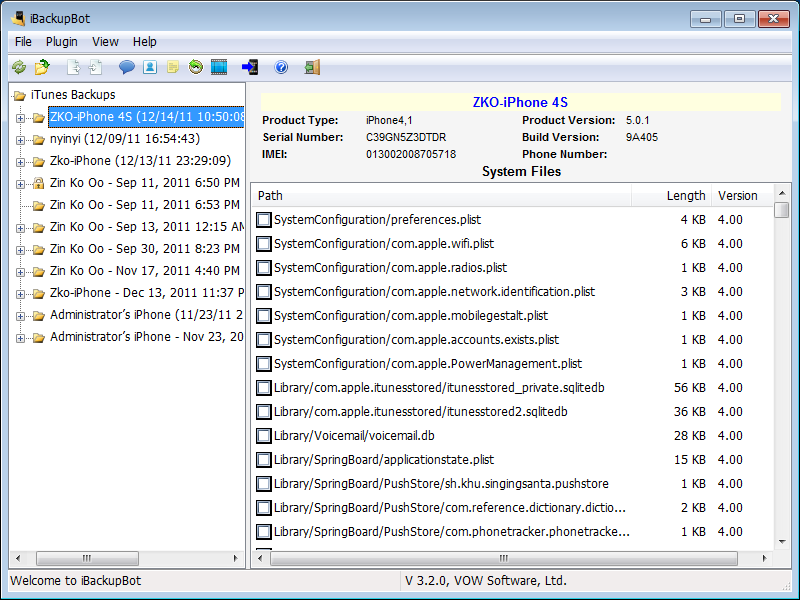Click the film strip media browser icon
This screenshot has height=600, width=800.
[219, 67]
